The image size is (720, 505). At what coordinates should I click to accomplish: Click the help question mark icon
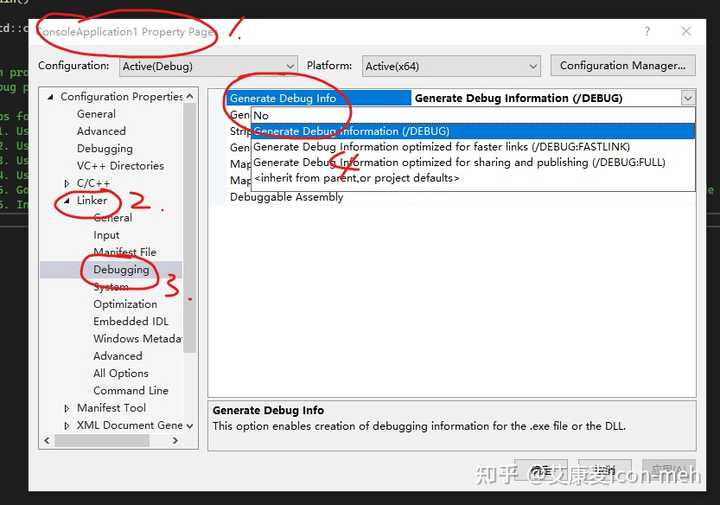(x=647, y=31)
